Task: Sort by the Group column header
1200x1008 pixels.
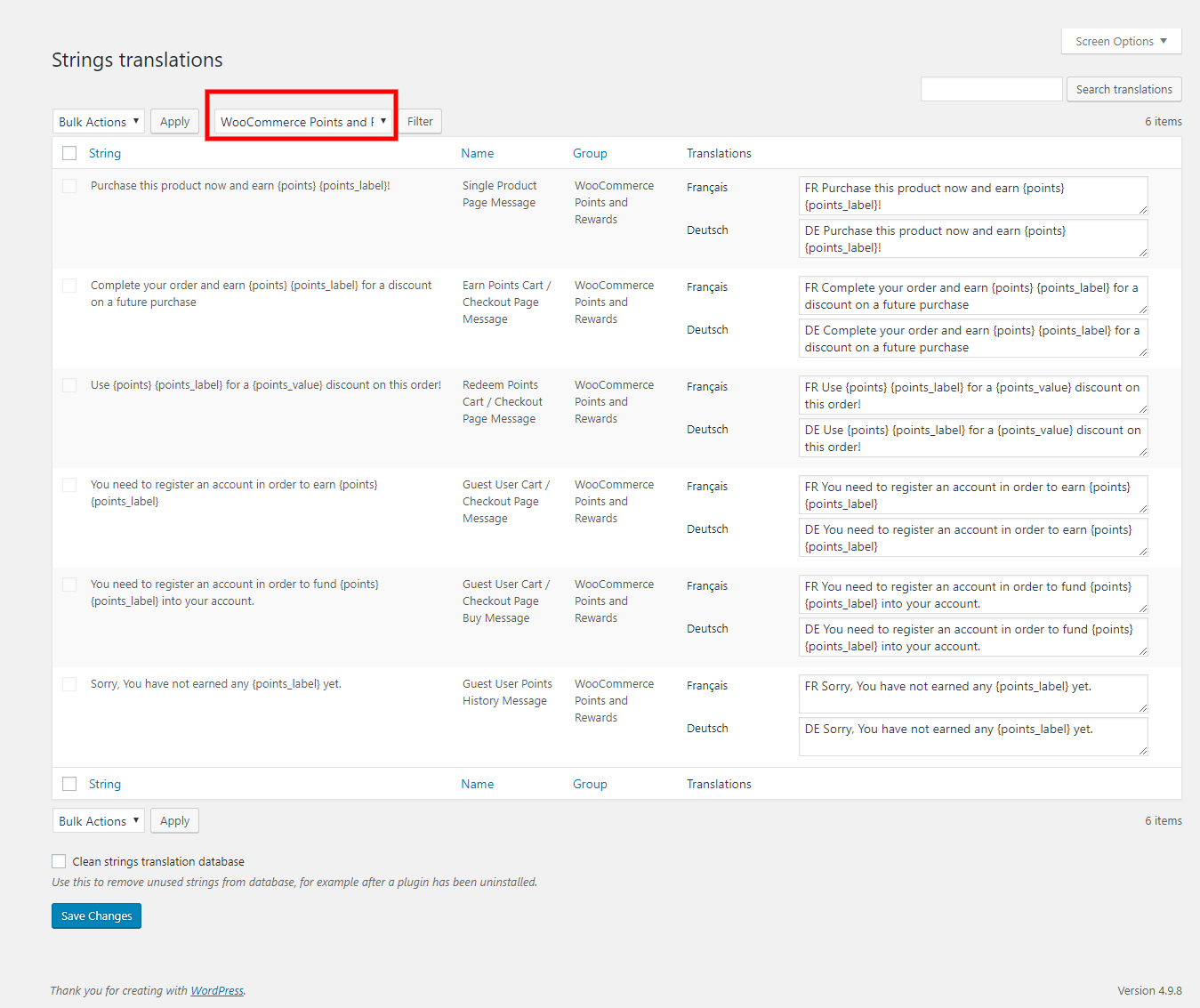Action: (590, 154)
